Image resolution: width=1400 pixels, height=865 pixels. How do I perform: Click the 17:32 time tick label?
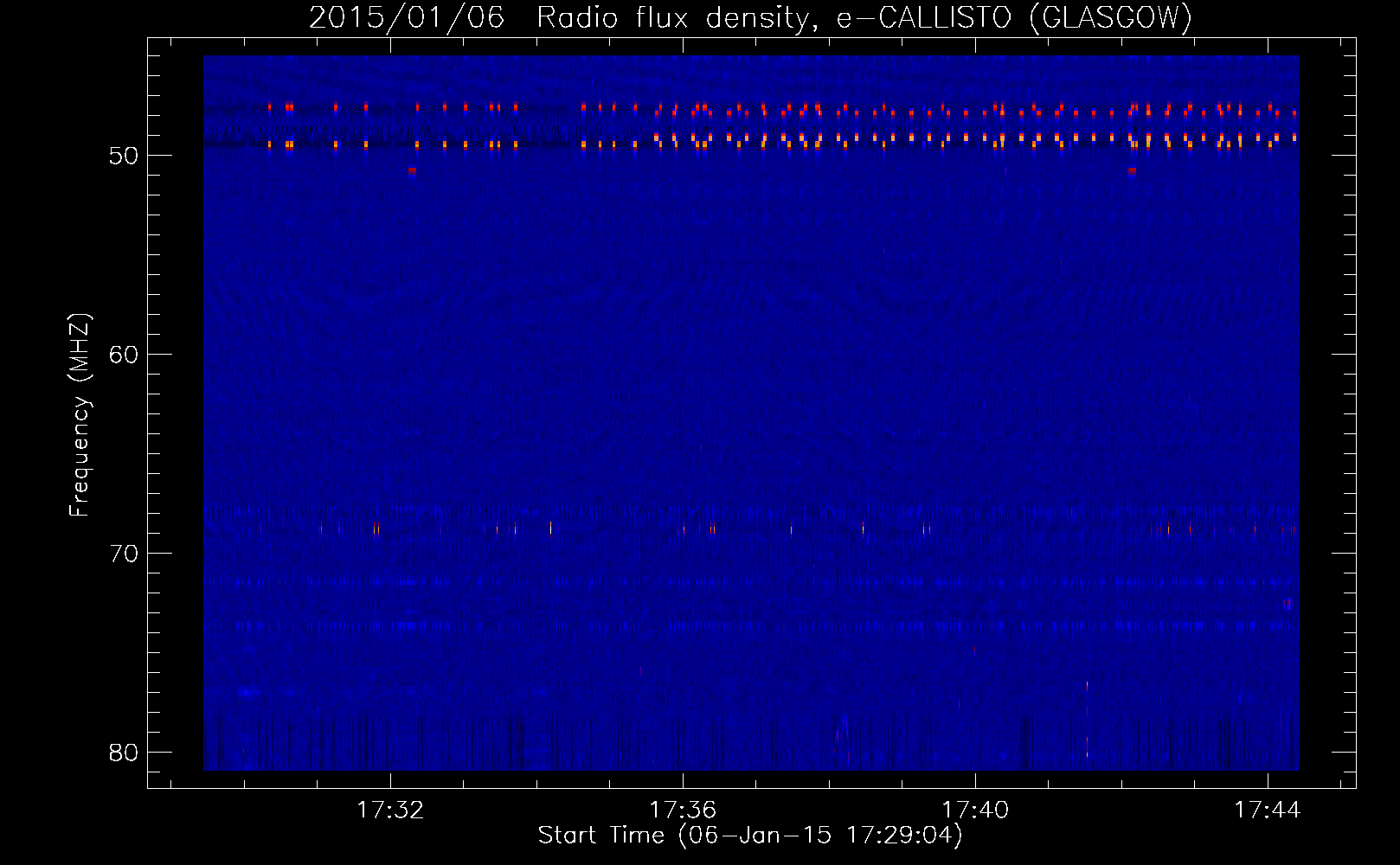[390, 811]
